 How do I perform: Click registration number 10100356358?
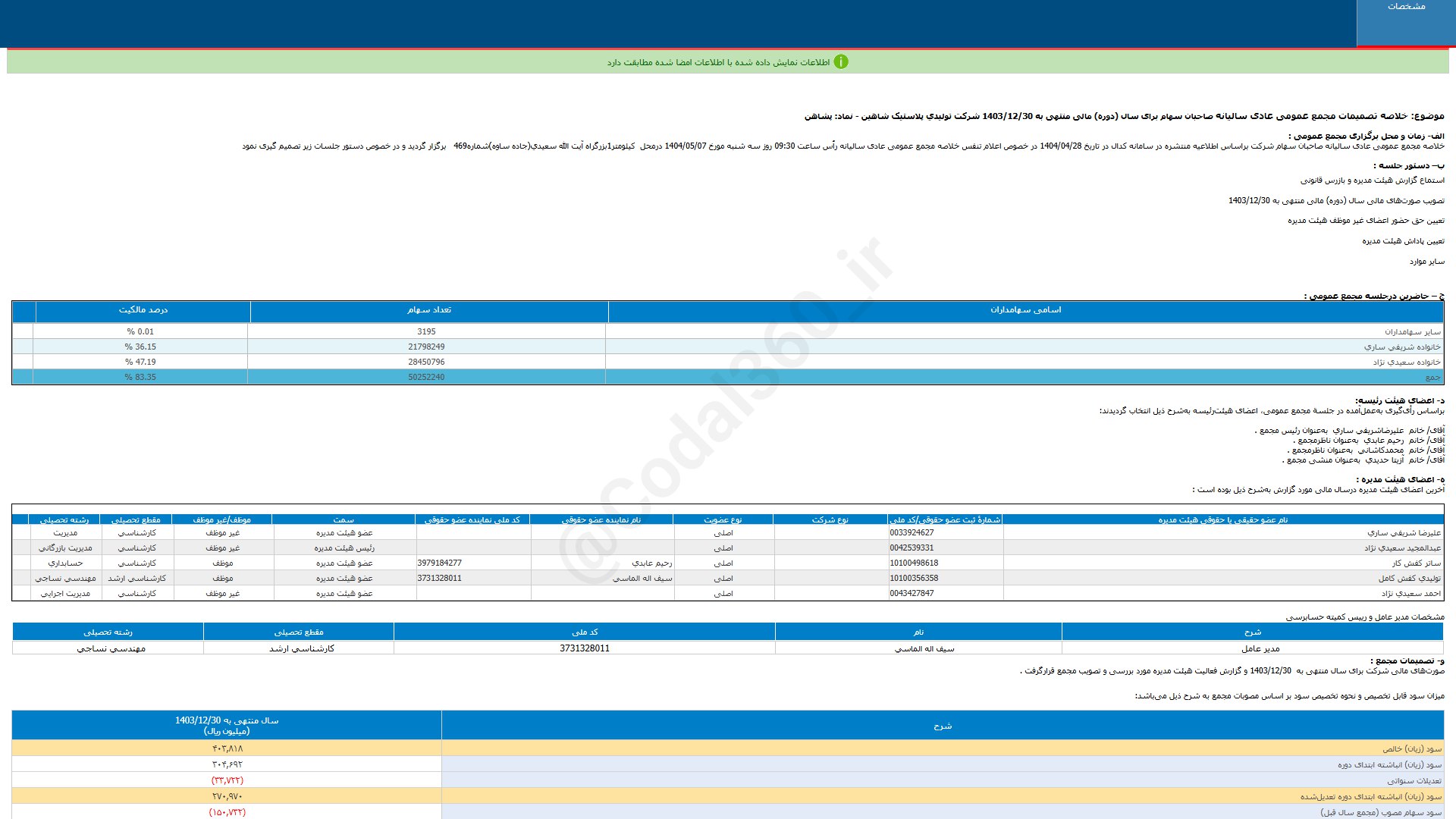point(914,579)
